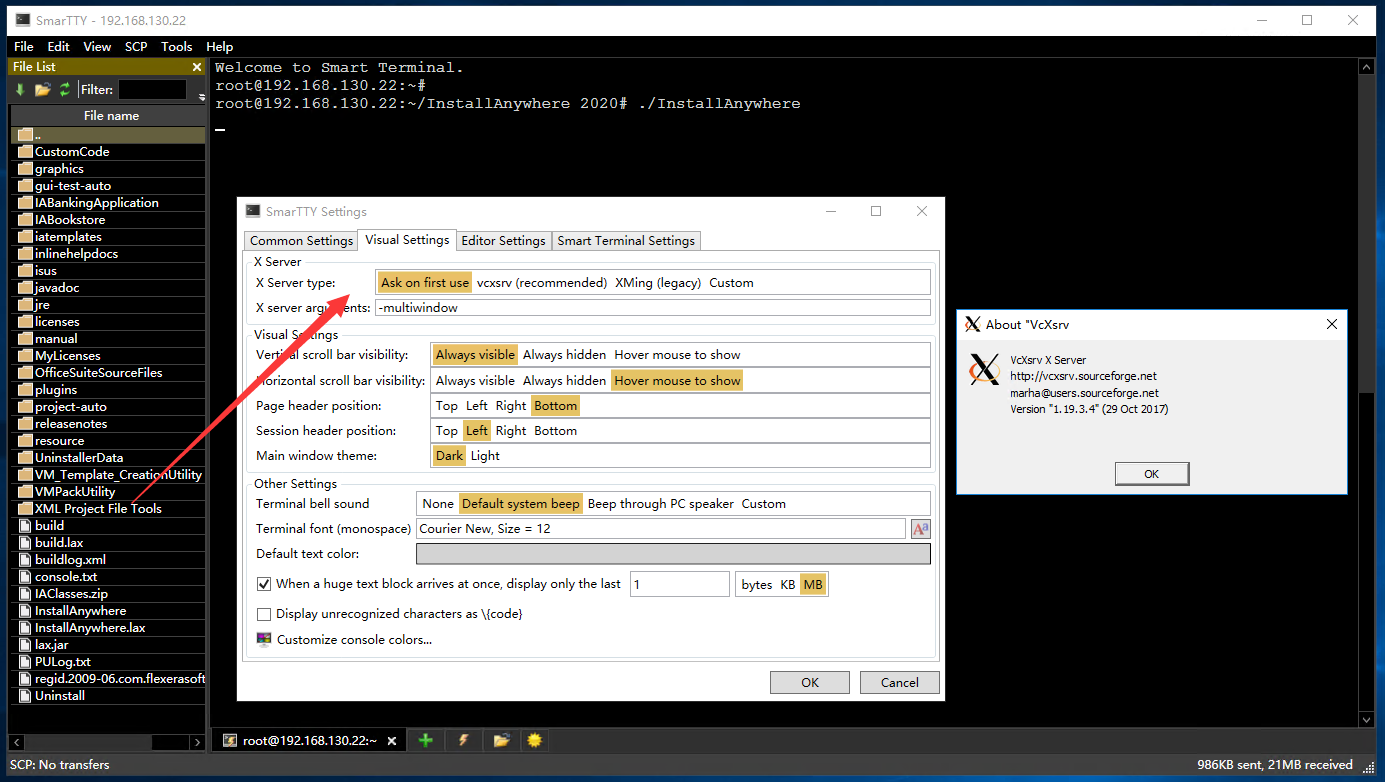Switch to the Smart Terminal Settings tab
The height and width of the screenshot is (782, 1385).
(626, 241)
